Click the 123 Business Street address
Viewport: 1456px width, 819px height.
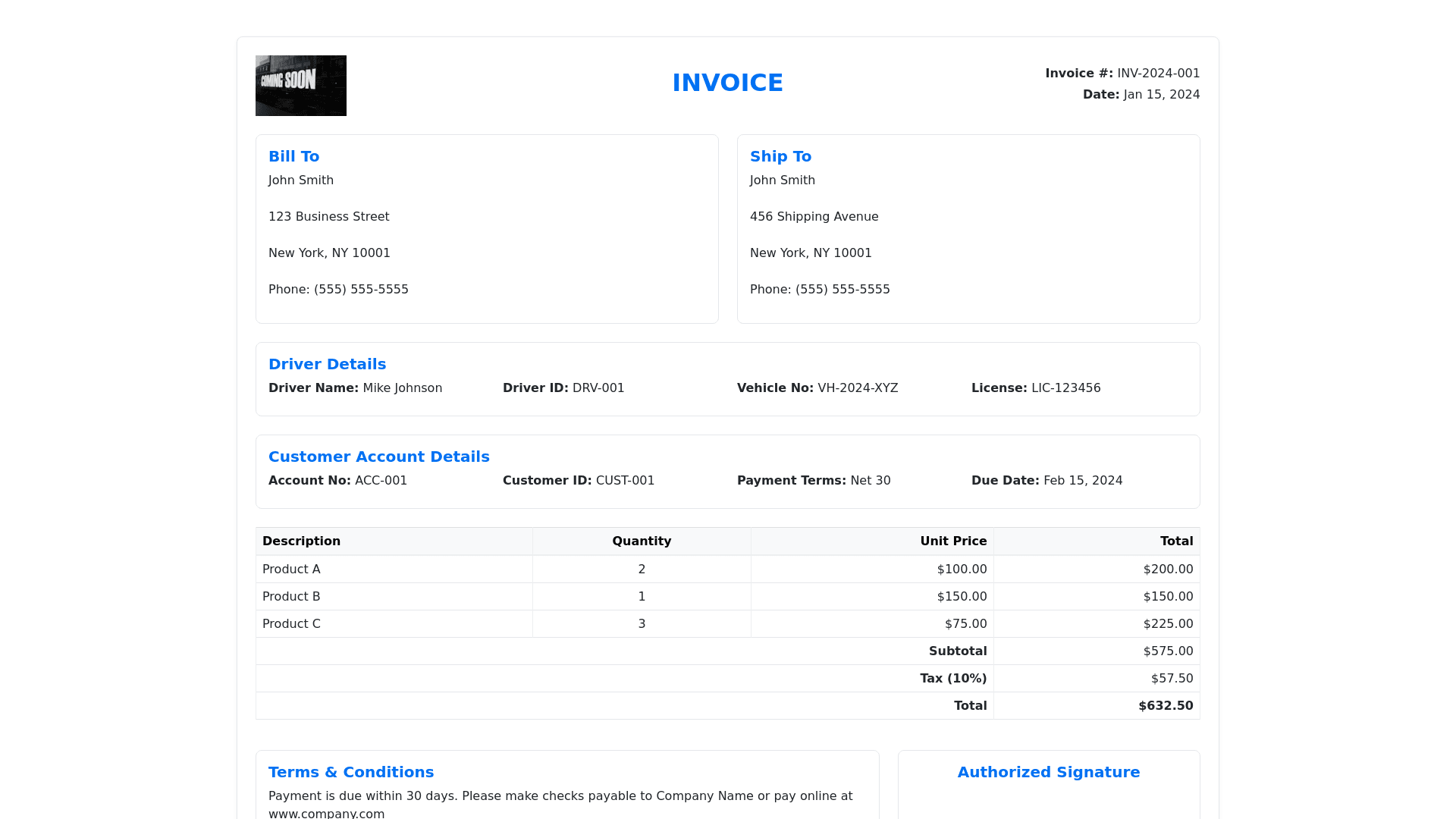coord(328,217)
